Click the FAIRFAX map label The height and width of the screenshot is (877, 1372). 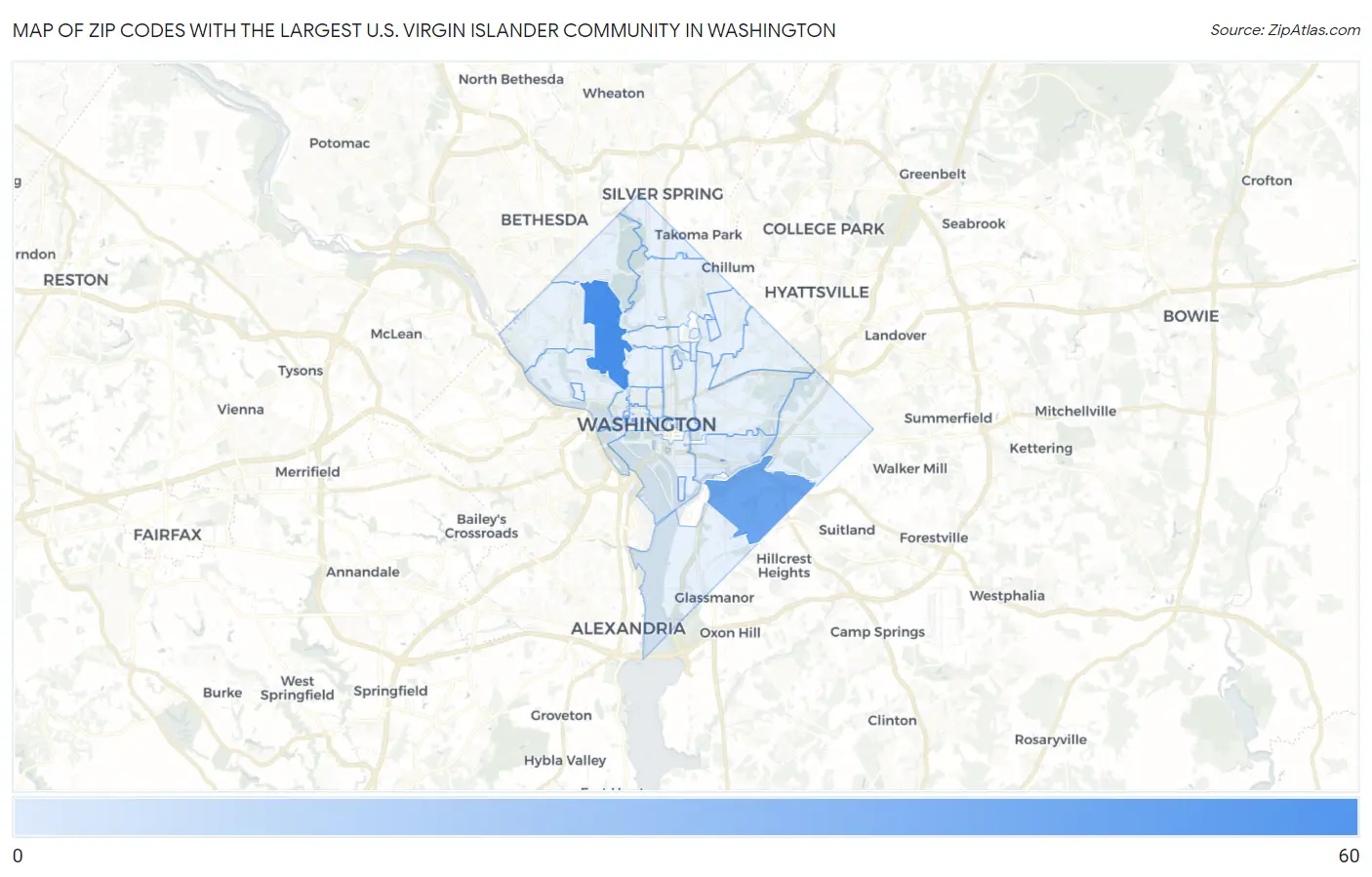[x=168, y=535]
